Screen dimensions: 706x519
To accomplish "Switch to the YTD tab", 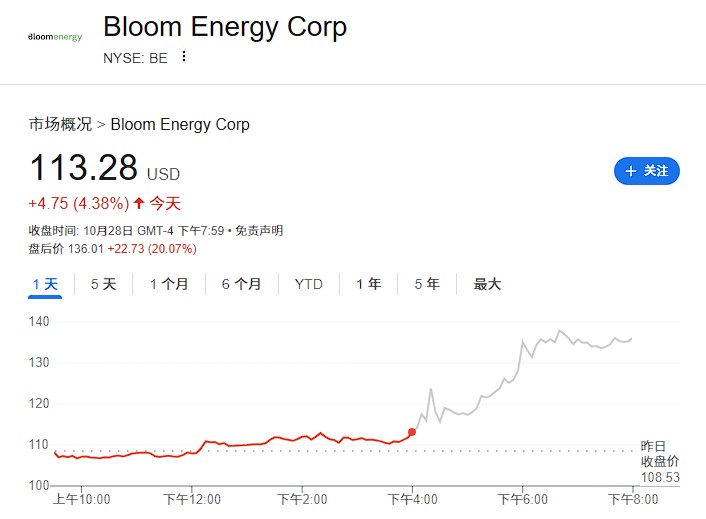I will 309,284.
